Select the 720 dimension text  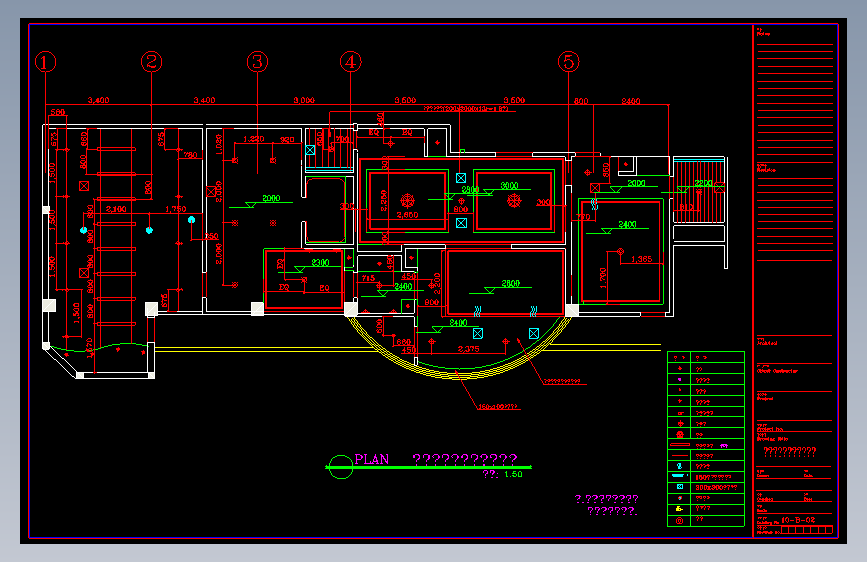[x=584, y=217]
